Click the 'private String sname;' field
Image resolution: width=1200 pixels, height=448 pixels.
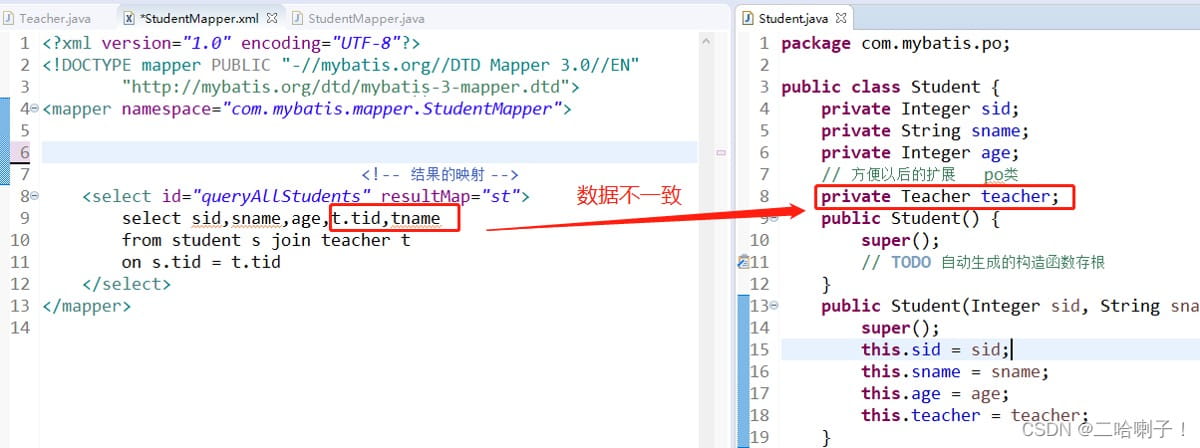925,131
